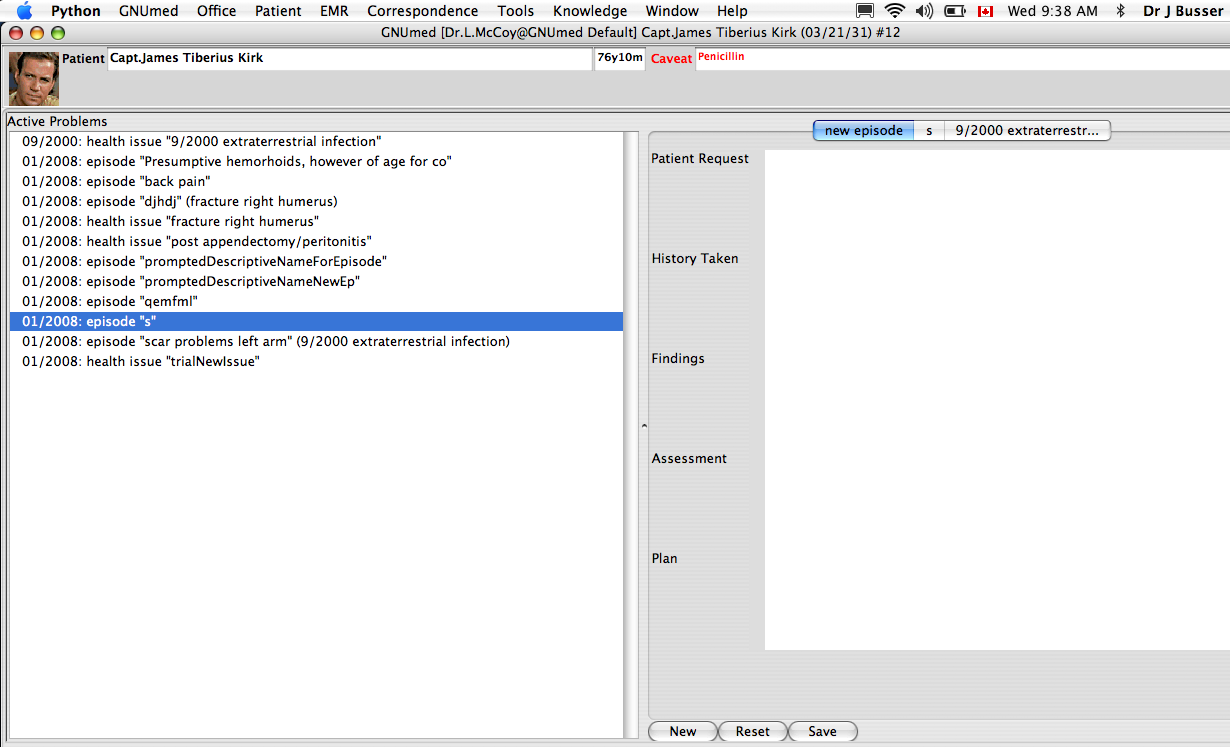The width and height of the screenshot is (1230, 747).
Task: Click the Bluetooth status icon
Action: (x=1121, y=11)
